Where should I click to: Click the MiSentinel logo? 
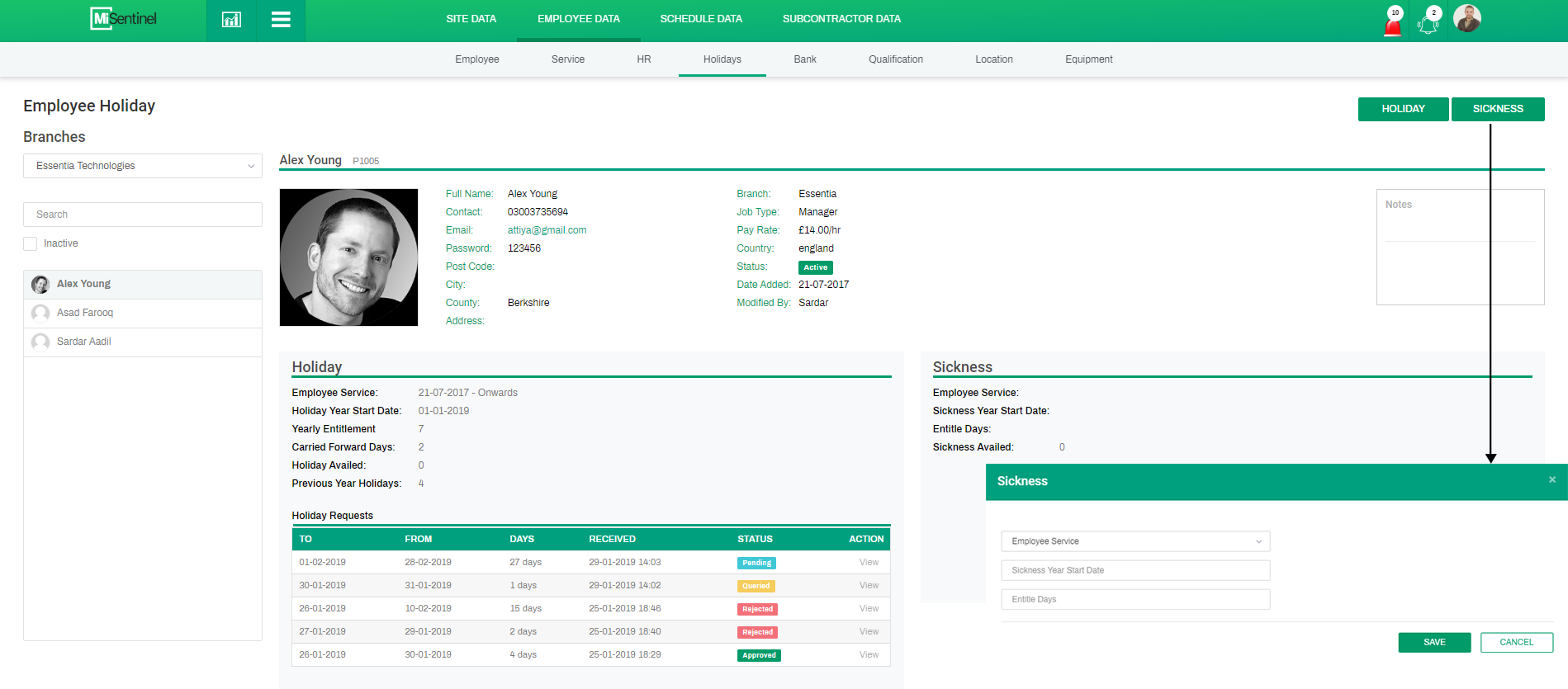coord(123,18)
